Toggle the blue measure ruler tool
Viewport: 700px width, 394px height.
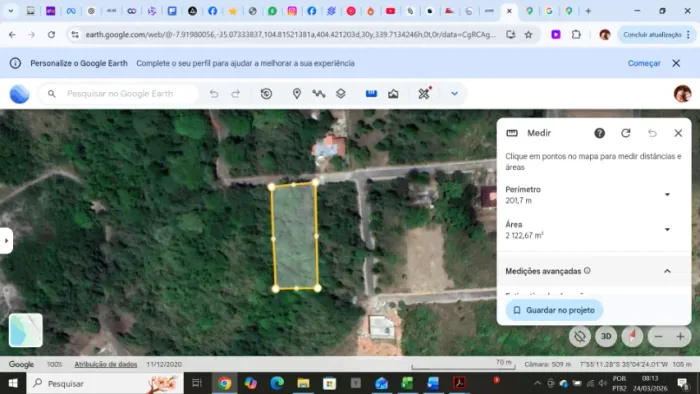tap(371, 94)
